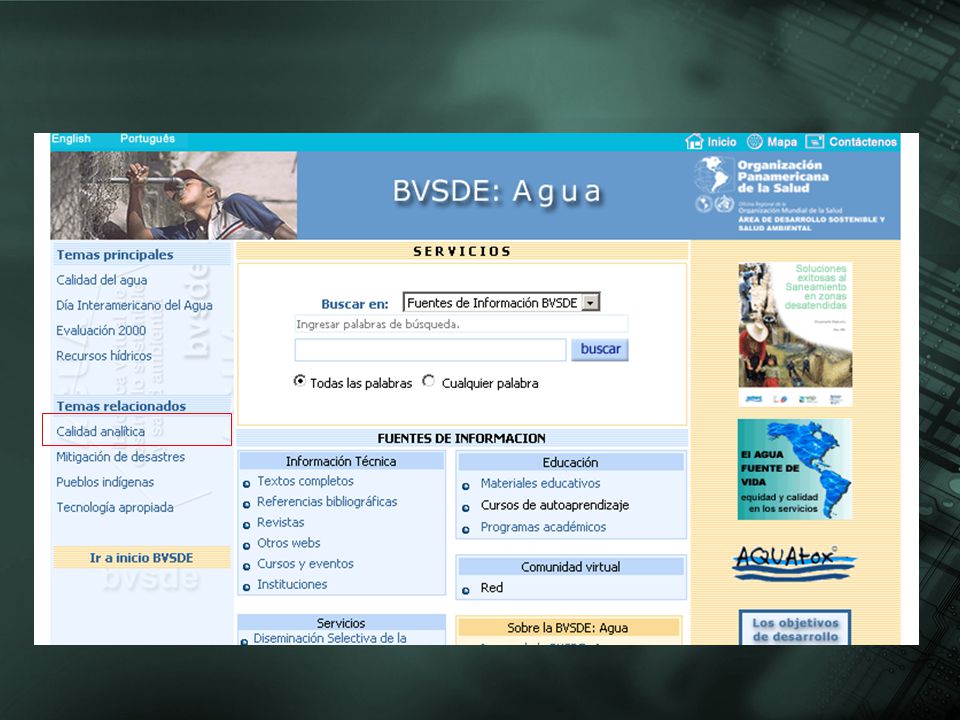This screenshot has height=720, width=960.
Task: Open Los objetivos de desarrollo banner
Action: click(795, 627)
